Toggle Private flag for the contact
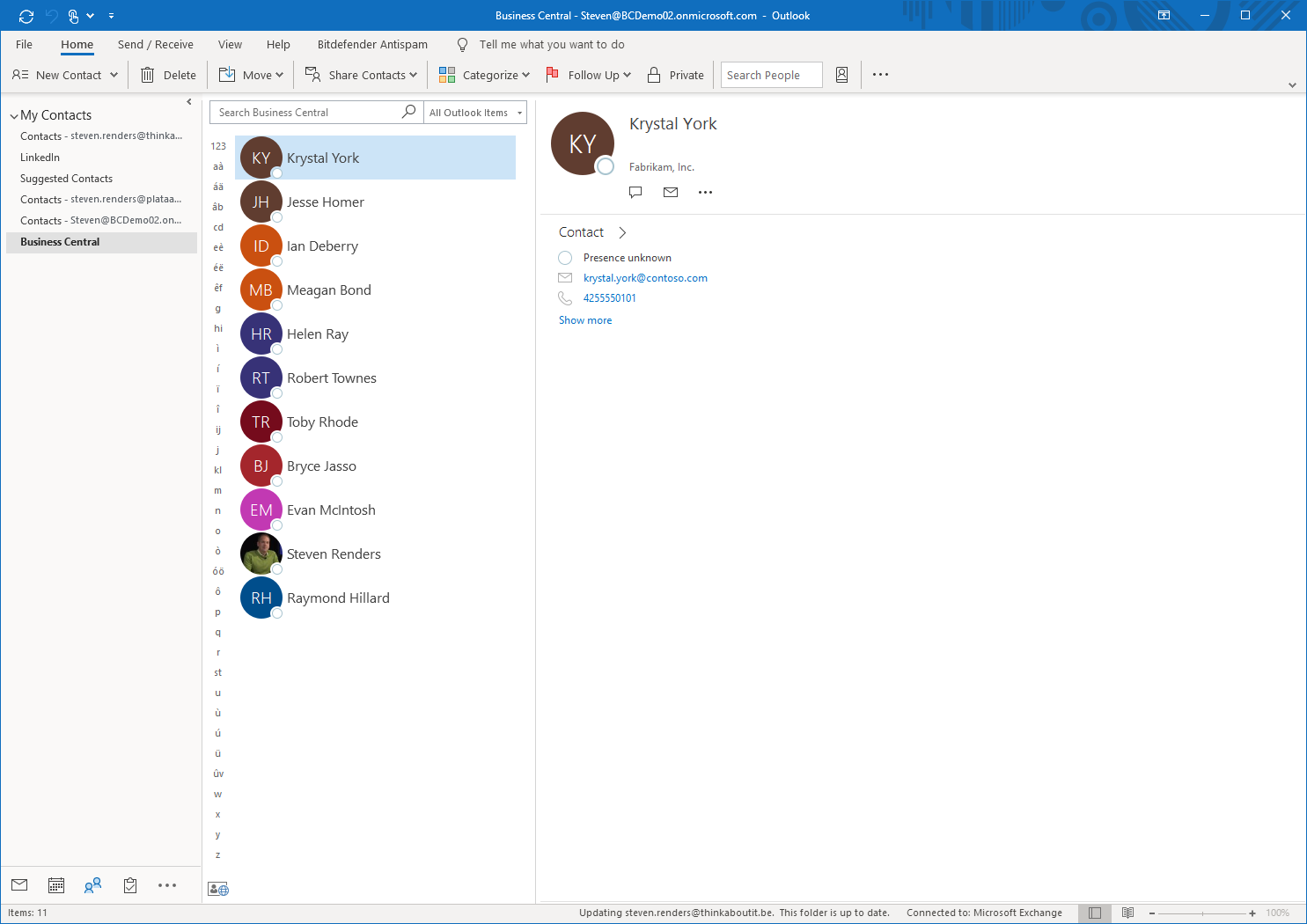1307x924 pixels. click(x=676, y=75)
